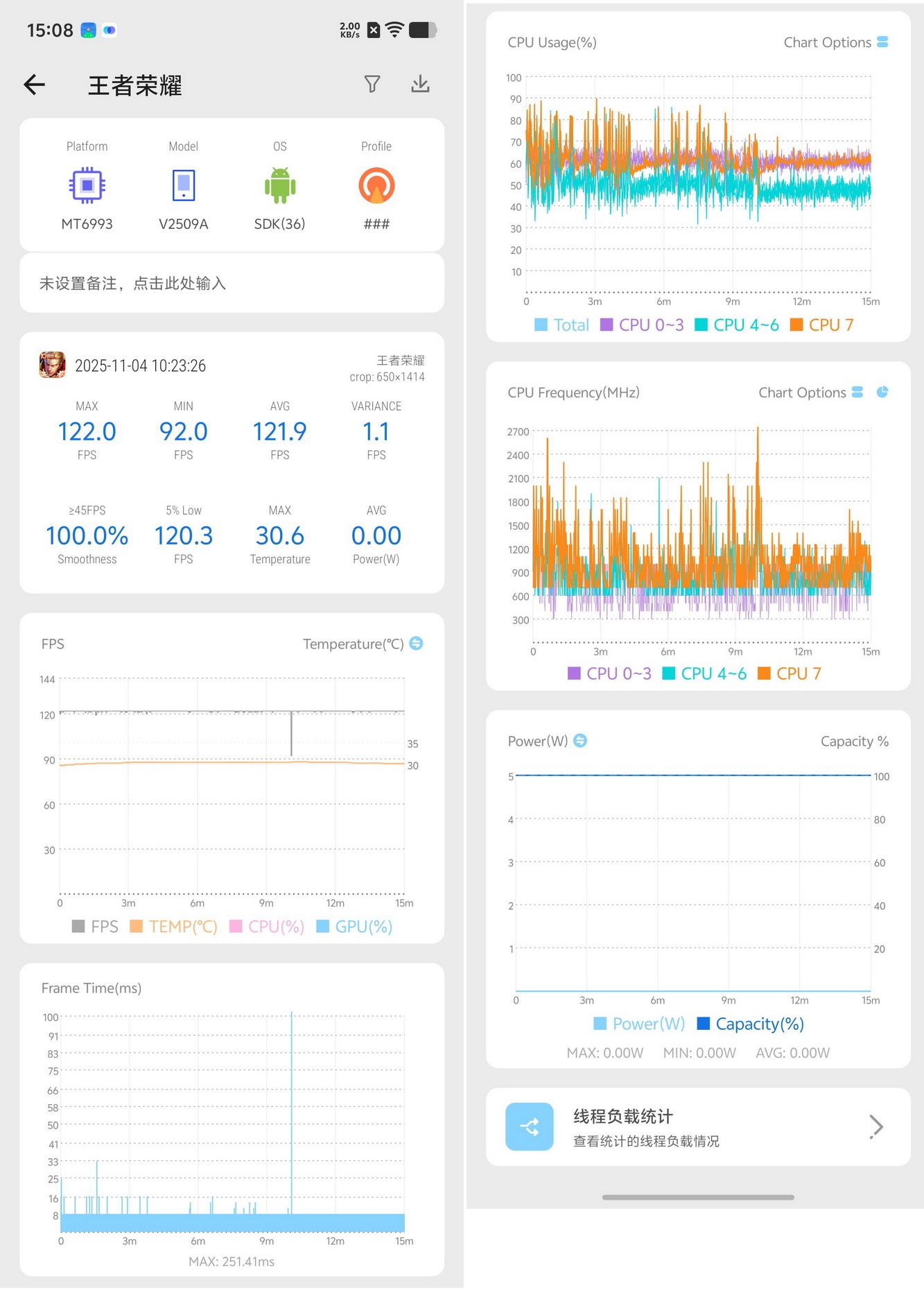Tap the 0.00 average Power(W) value
This screenshot has height=1290, width=924.
376,535
